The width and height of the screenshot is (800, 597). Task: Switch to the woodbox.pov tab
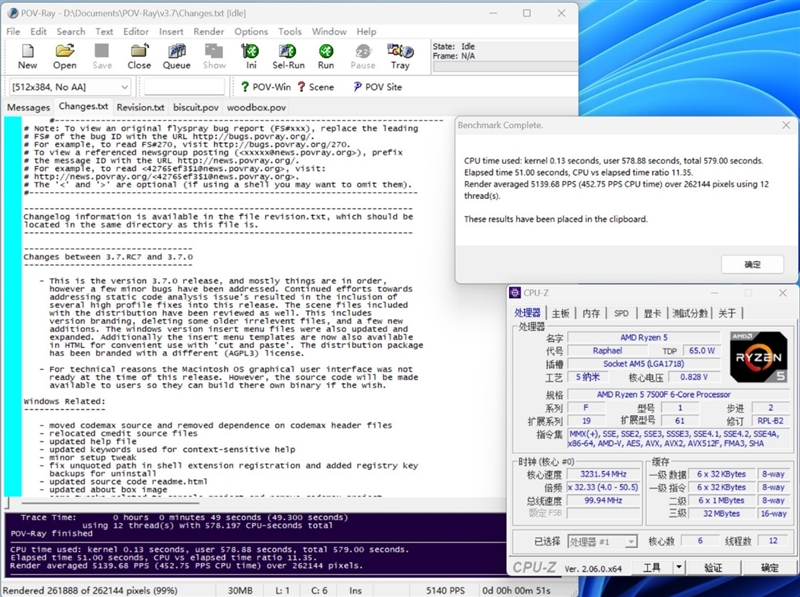pyautogui.click(x=256, y=108)
